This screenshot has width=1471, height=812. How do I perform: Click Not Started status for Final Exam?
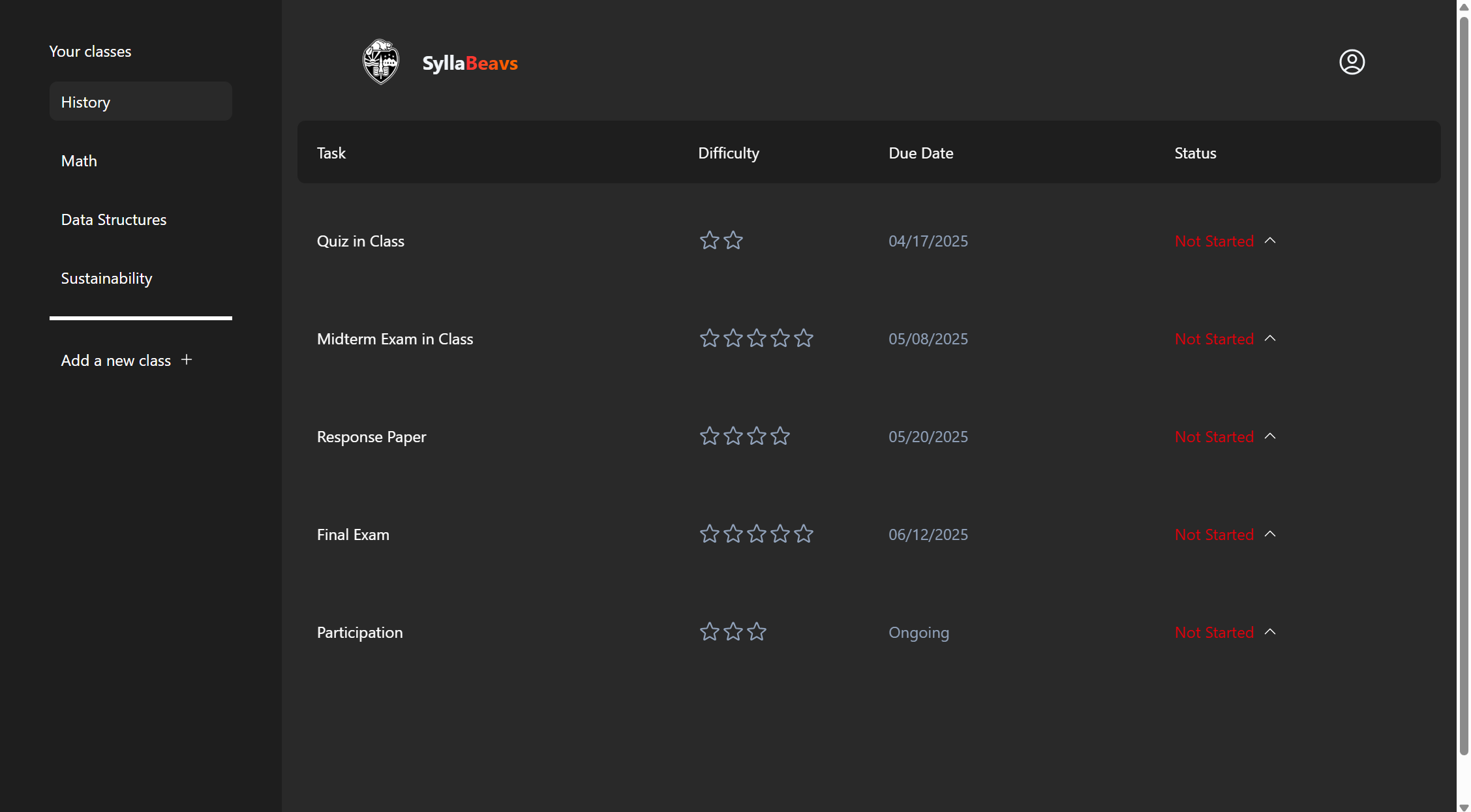click(x=1214, y=535)
